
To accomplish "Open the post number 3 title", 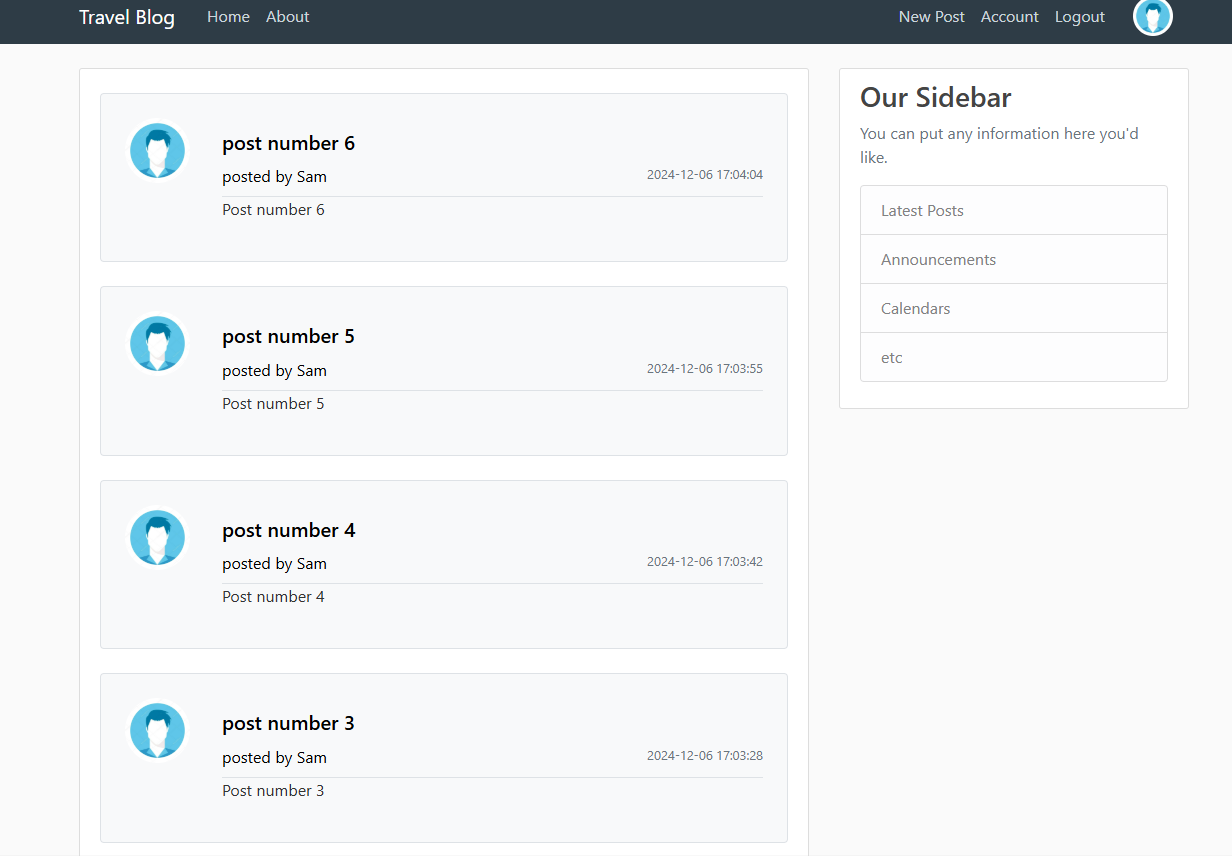I will 288,723.
